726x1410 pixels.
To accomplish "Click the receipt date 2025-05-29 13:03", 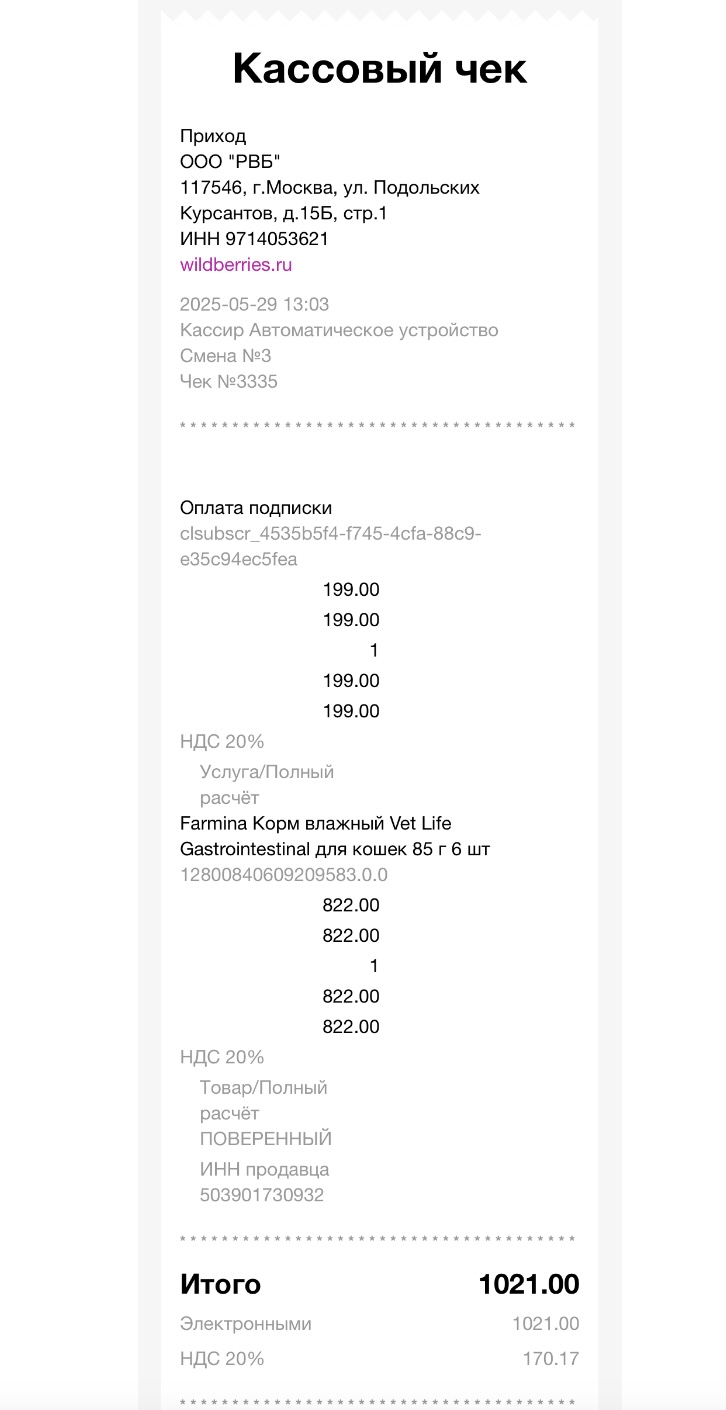I will coord(254,304).
